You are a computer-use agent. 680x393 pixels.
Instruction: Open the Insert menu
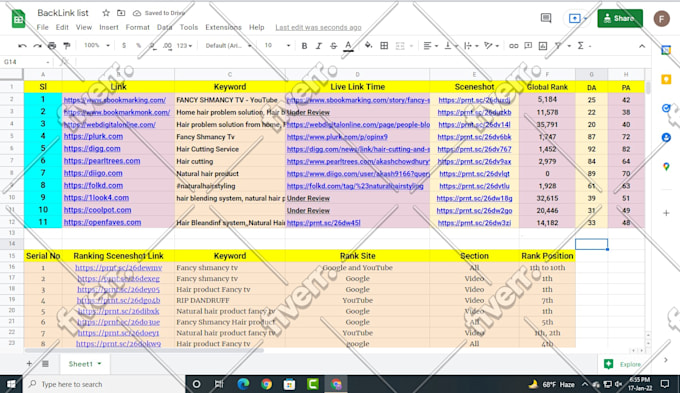click(108, 27)
